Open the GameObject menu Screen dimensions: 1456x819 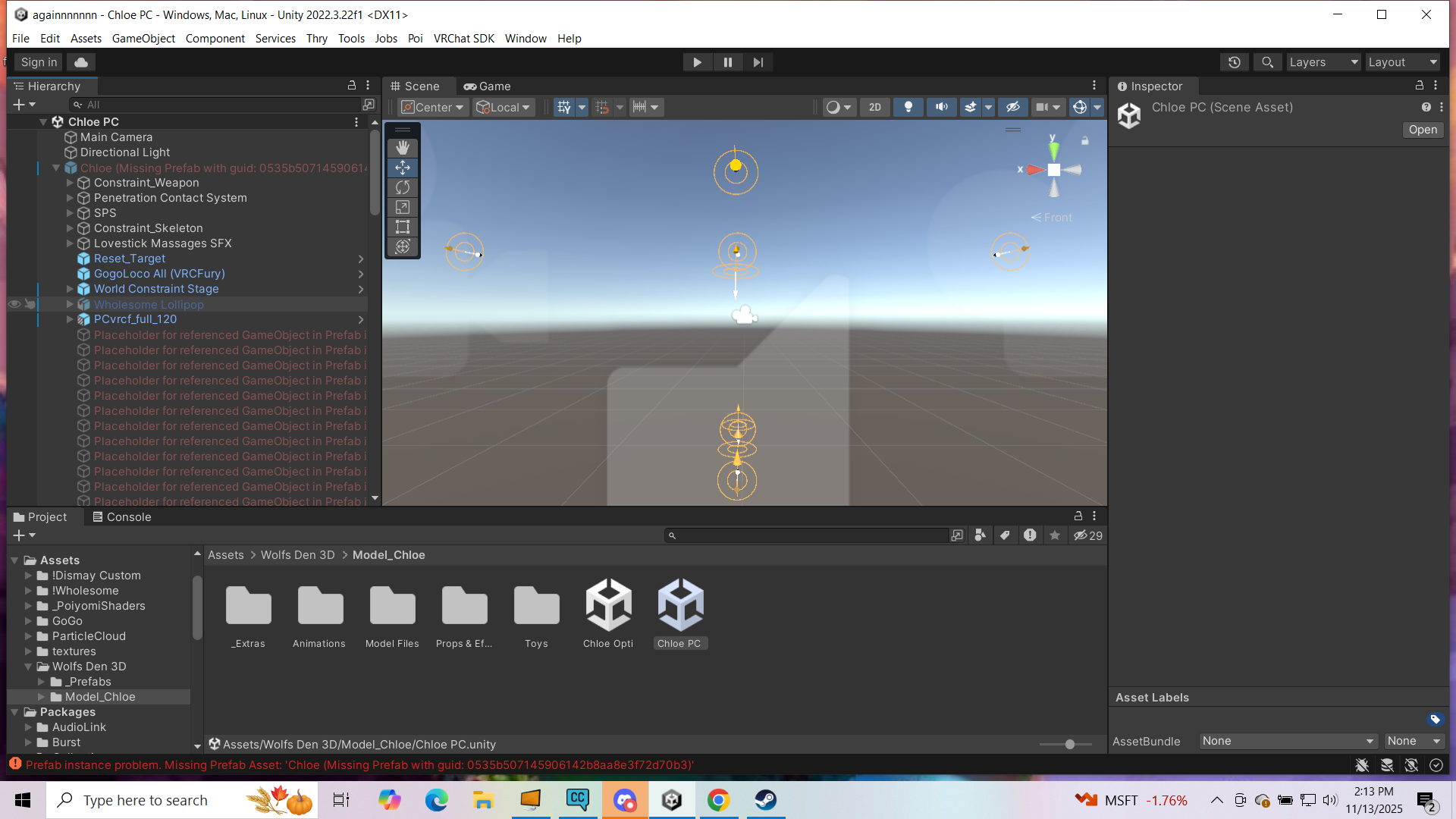pos(143,39)
